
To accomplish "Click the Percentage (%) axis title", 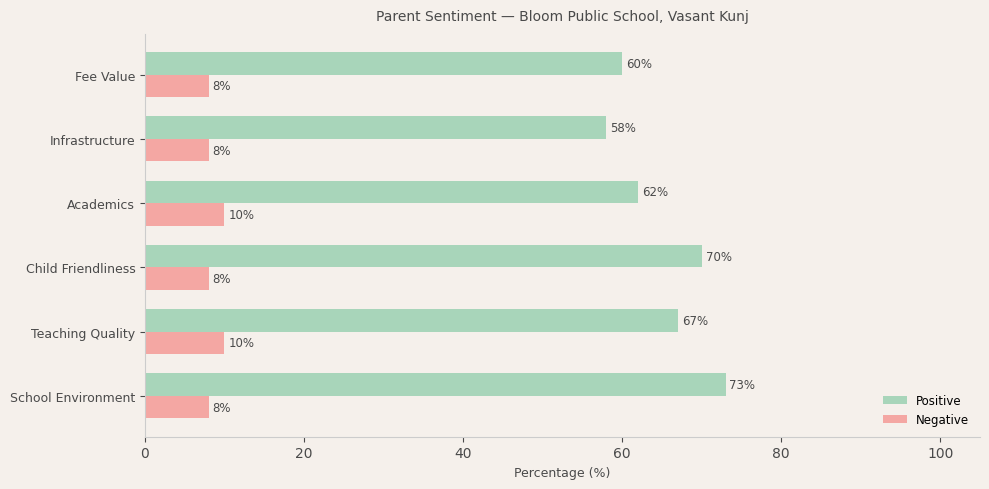I will click(x=562, y=473).
